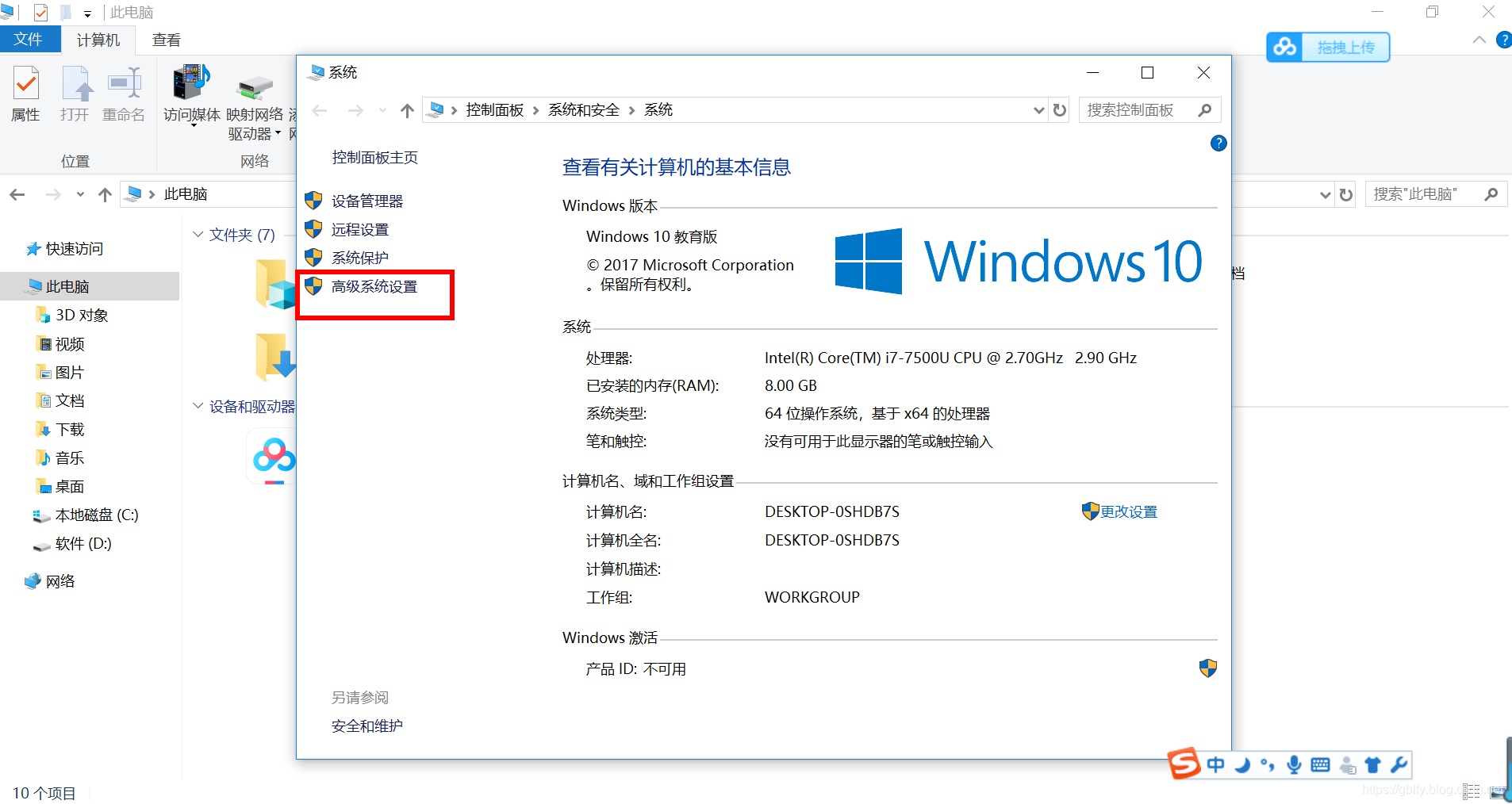Click the Open (打开) ribbon icon
This screenshot has width=1512, height=804.
(x=75, y=94)
